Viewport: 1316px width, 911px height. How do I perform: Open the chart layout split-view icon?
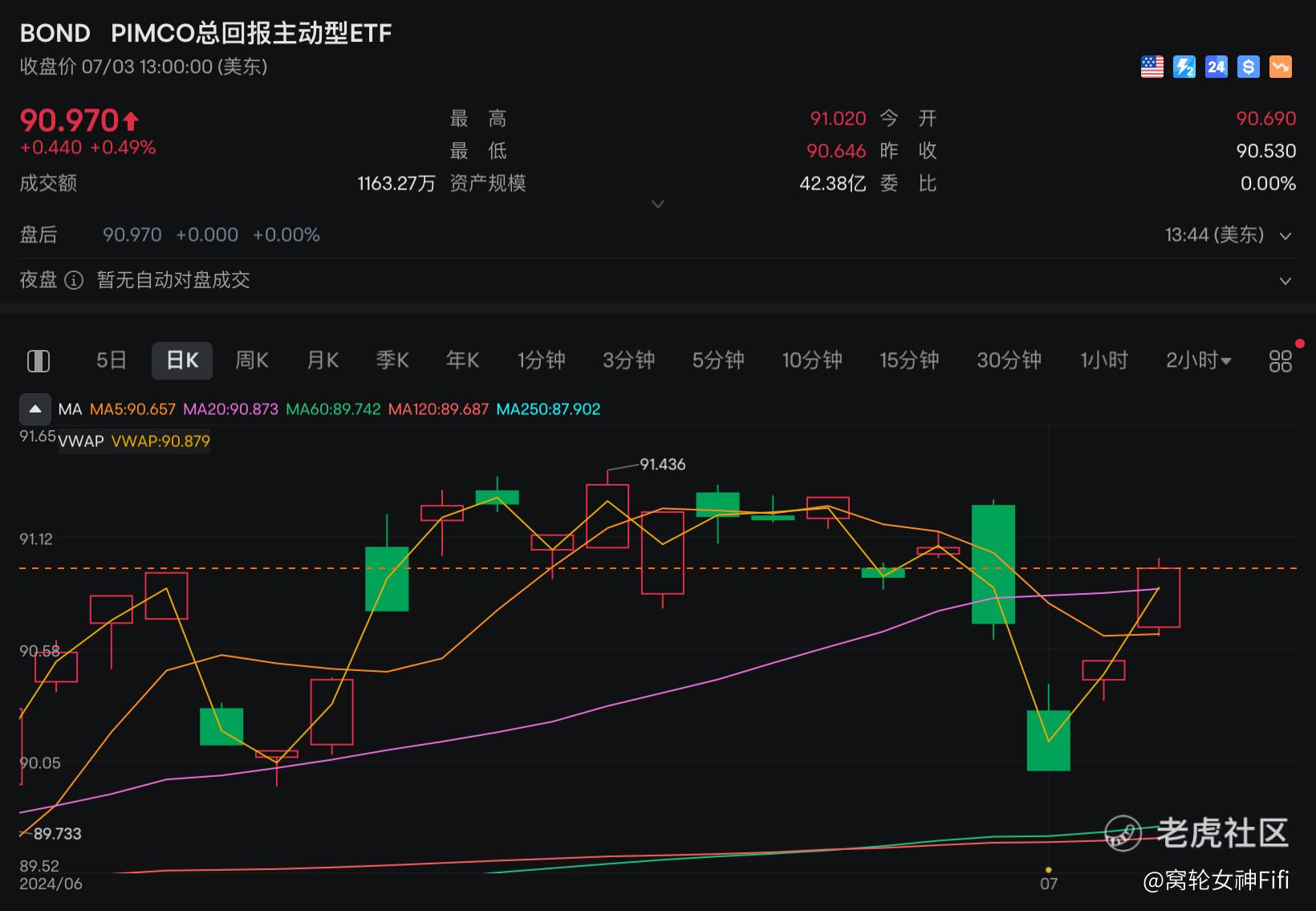pyautogui.click(x=39, y=361)
